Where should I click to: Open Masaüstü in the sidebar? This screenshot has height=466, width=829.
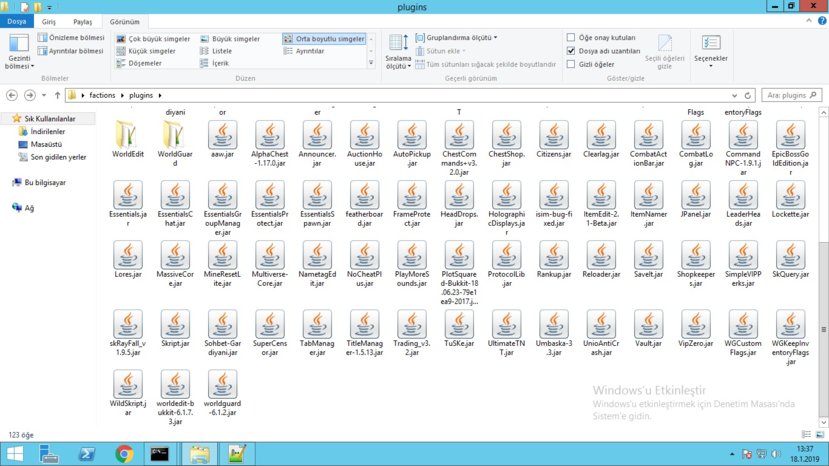[40, 144]
